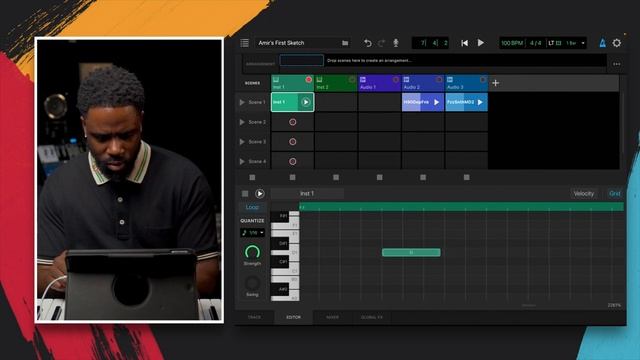Click the green loop region bar in the editor
The height and width of the screenshot is (360, 640).
[x=462, y=207]
